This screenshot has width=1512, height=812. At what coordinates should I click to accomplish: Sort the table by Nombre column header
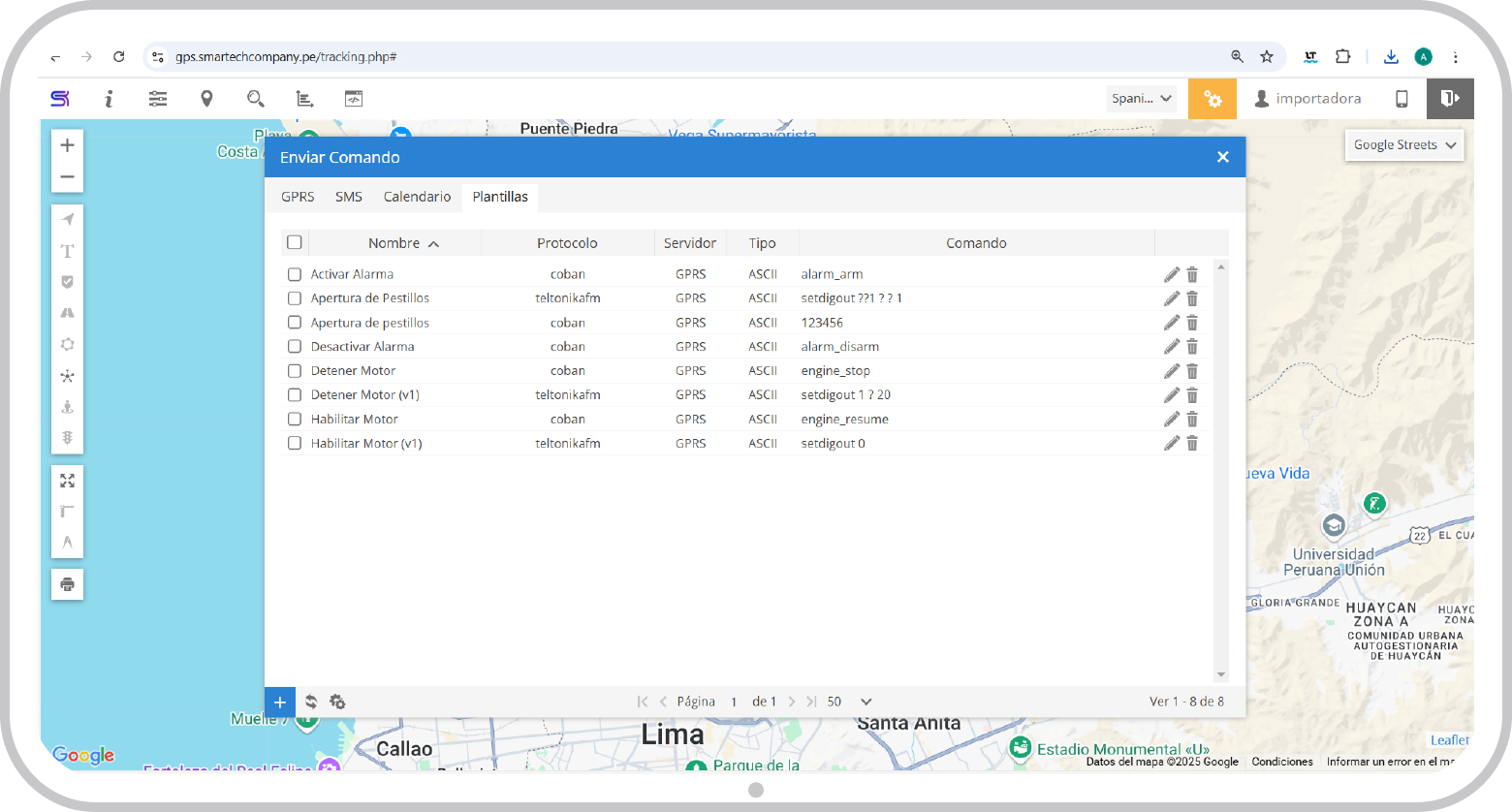click(x=394, y=243)
